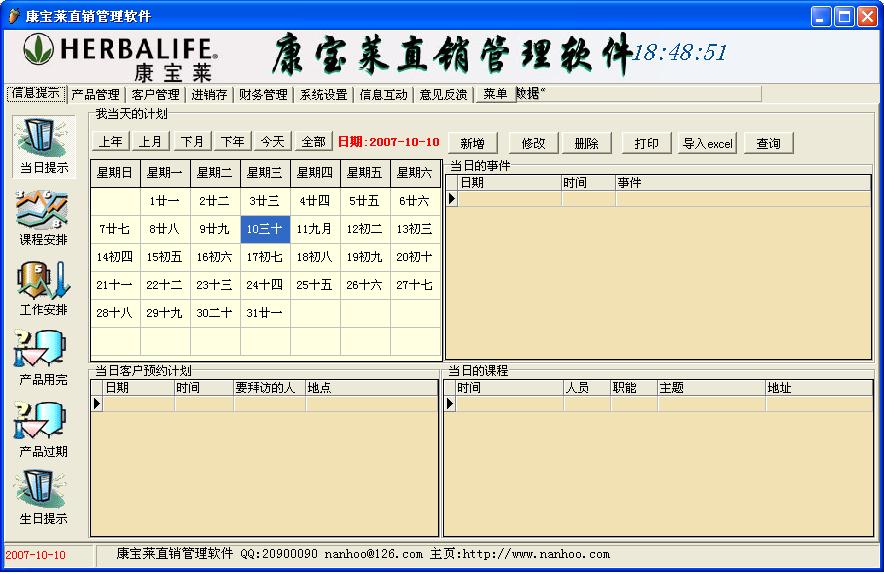This screenshot has height=574, width=884.
Task: Select calendar day 22十二
Action: 165,285
